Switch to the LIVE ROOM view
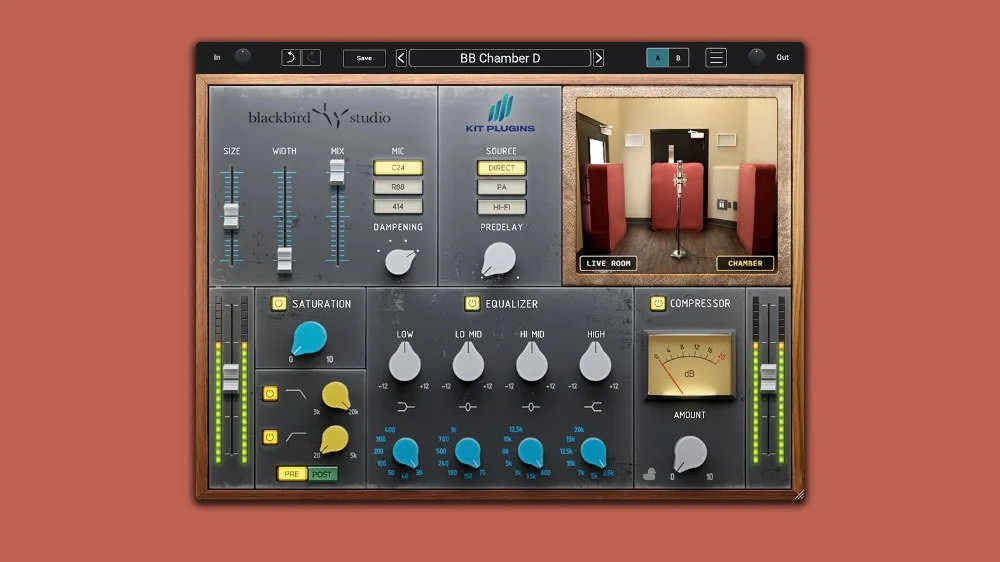 (608, 263)
